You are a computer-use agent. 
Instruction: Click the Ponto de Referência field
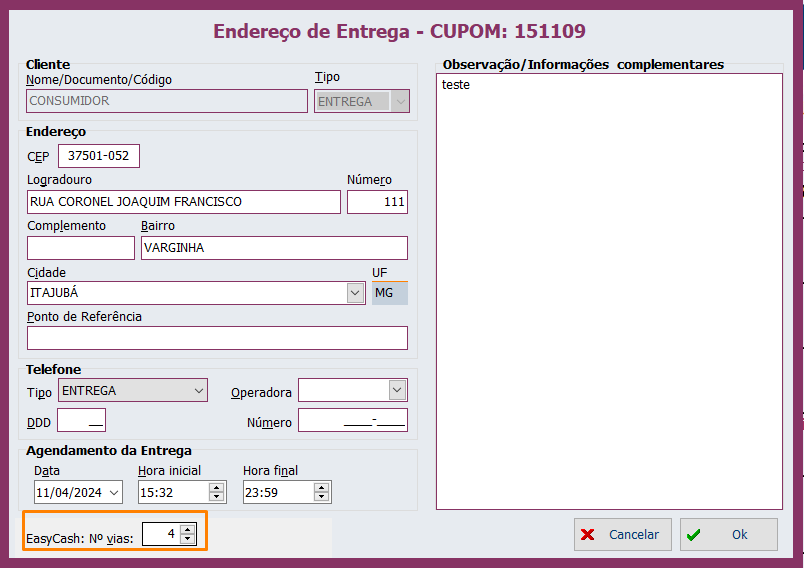(217, 338)
